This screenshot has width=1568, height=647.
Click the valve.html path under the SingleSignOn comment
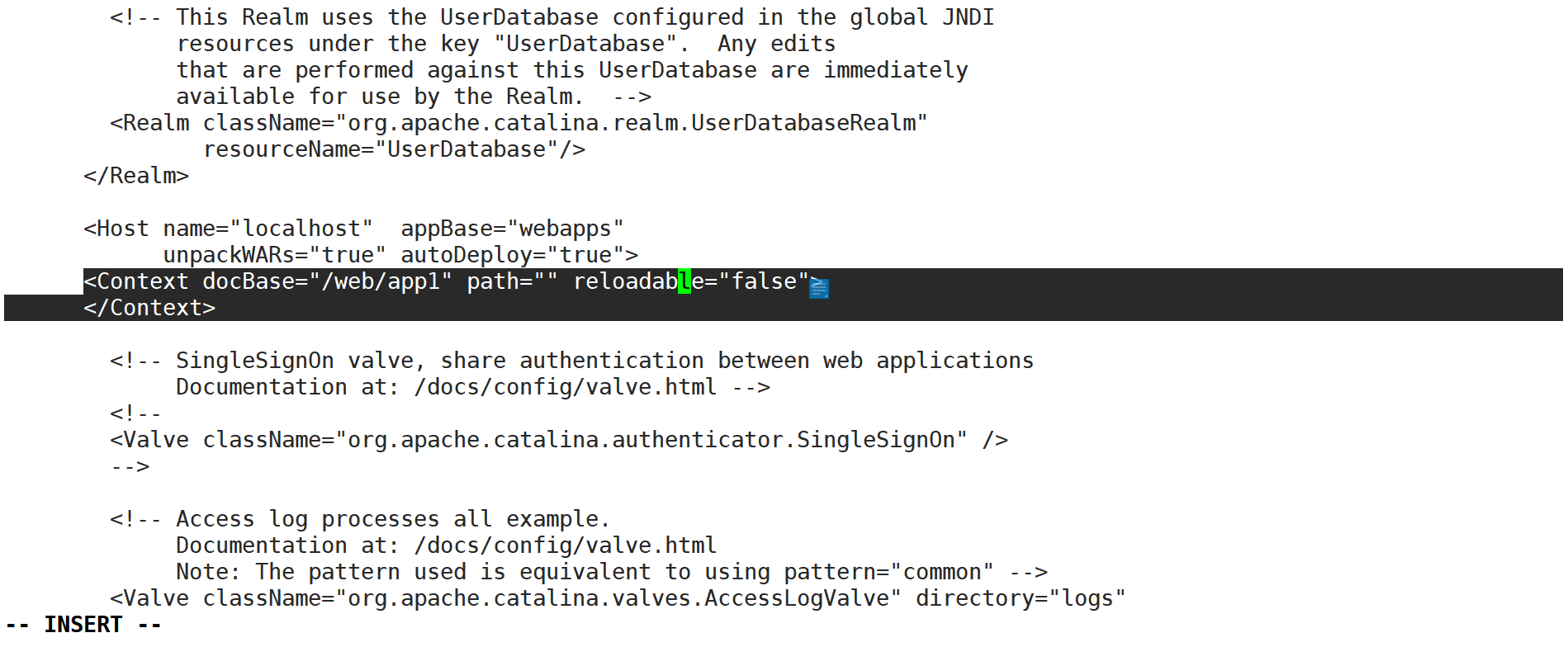(x=566, y=387)
